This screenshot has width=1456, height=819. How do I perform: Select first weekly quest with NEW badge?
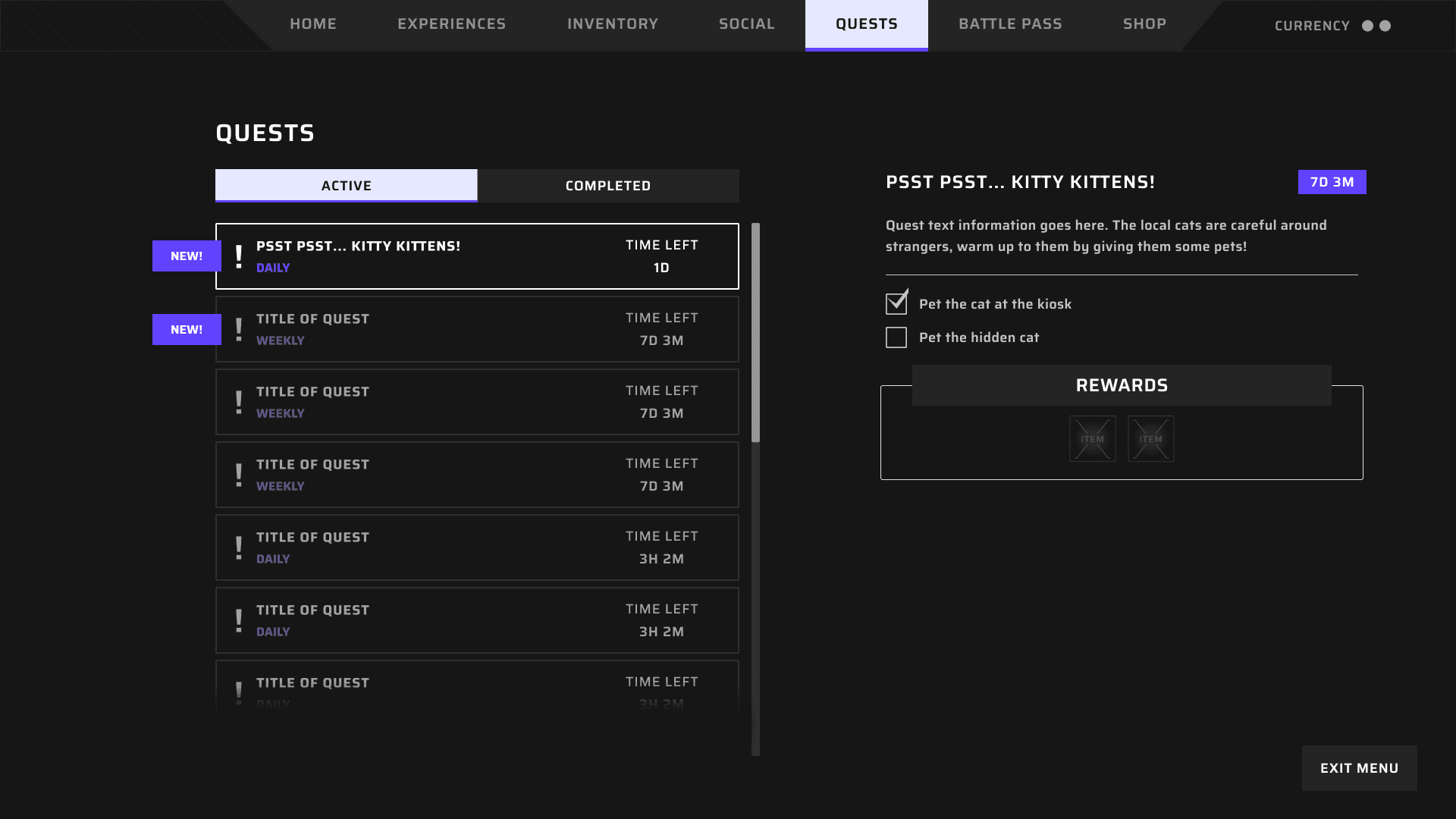point(476,329)
